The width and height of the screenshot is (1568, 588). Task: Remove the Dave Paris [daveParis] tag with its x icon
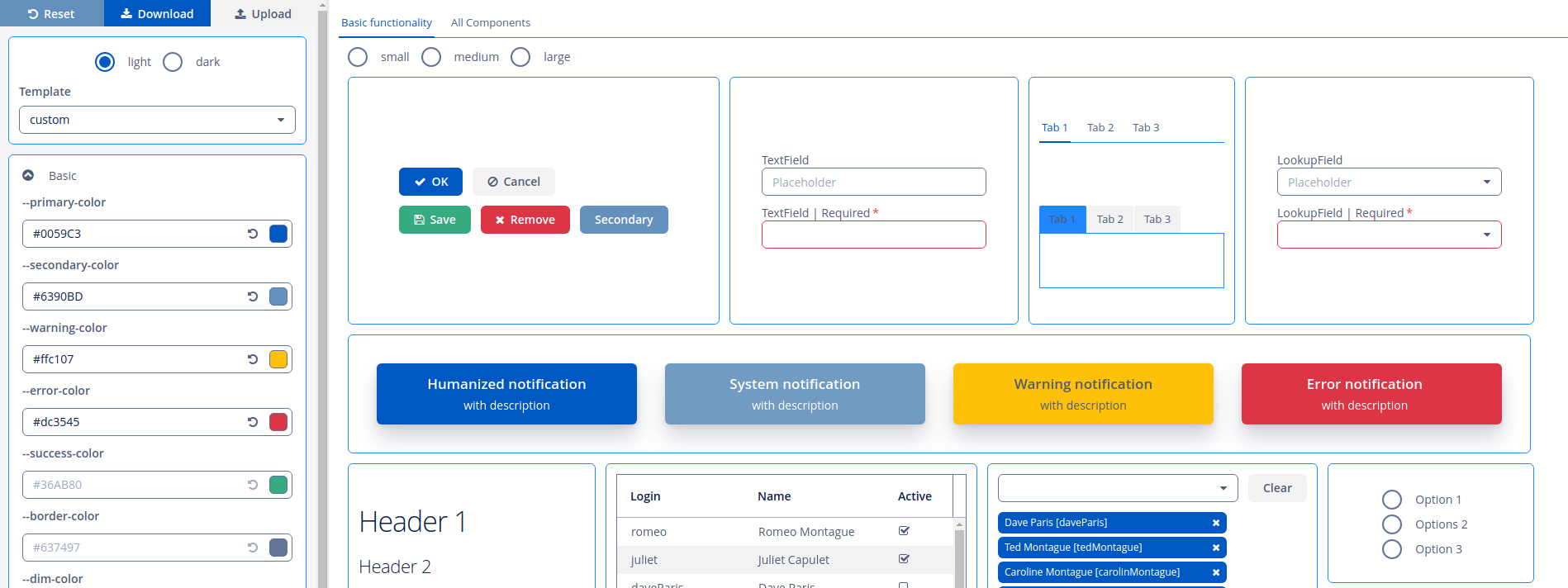pos(1216,523)
